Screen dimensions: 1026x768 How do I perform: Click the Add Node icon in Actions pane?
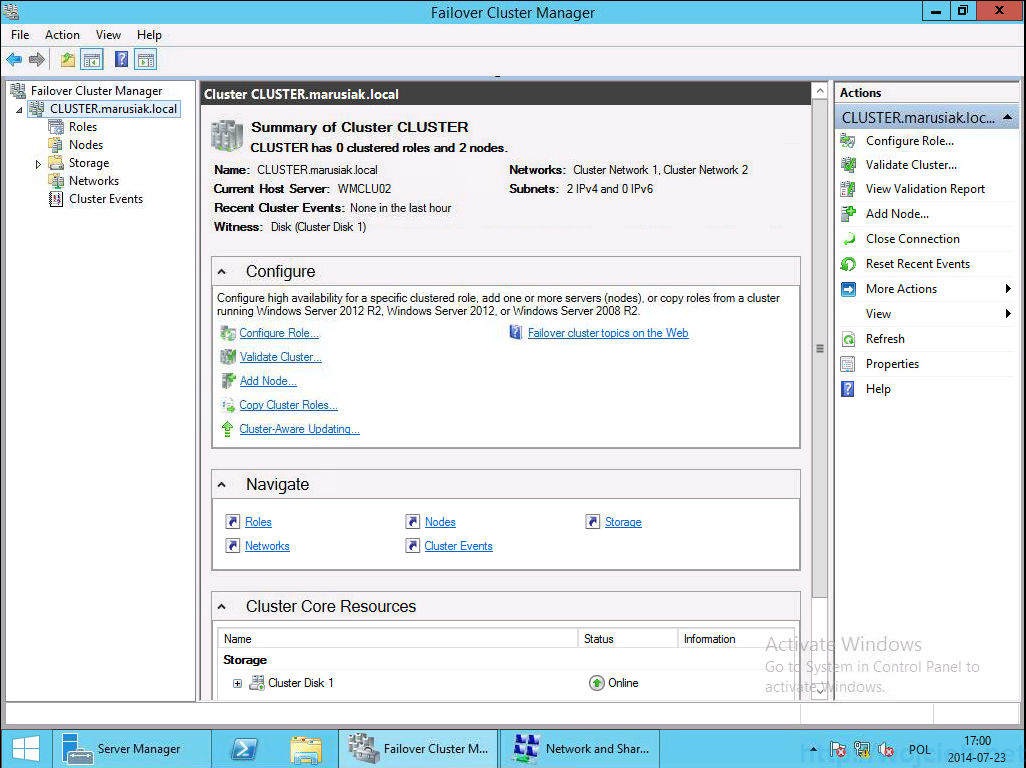pyautogui.click(x=849, y=214)
